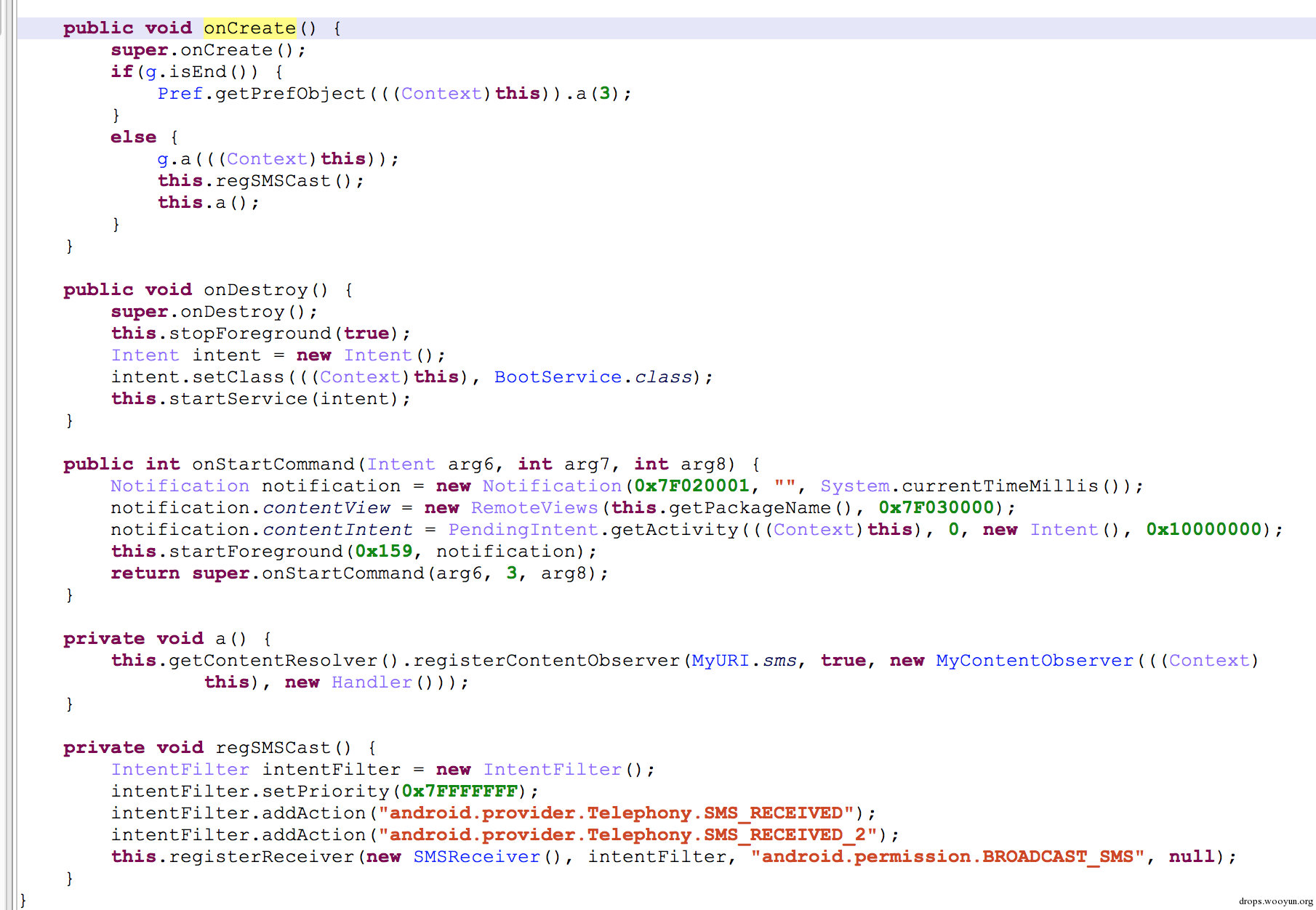Click intent.setClass statement
Image resolution: width=1316 pixels, height=910 pixels.
412,377
